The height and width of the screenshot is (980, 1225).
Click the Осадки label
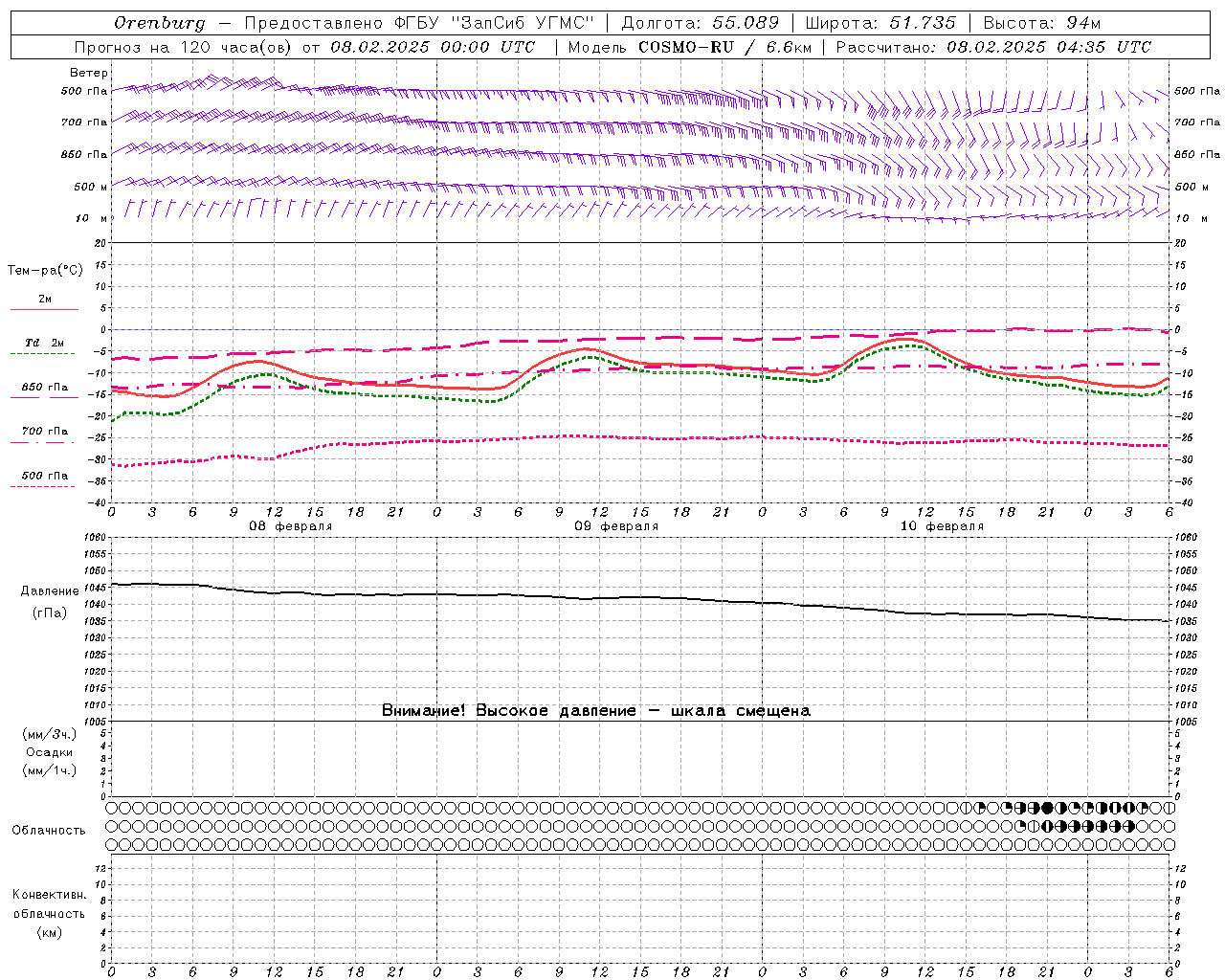coord(50,752)
